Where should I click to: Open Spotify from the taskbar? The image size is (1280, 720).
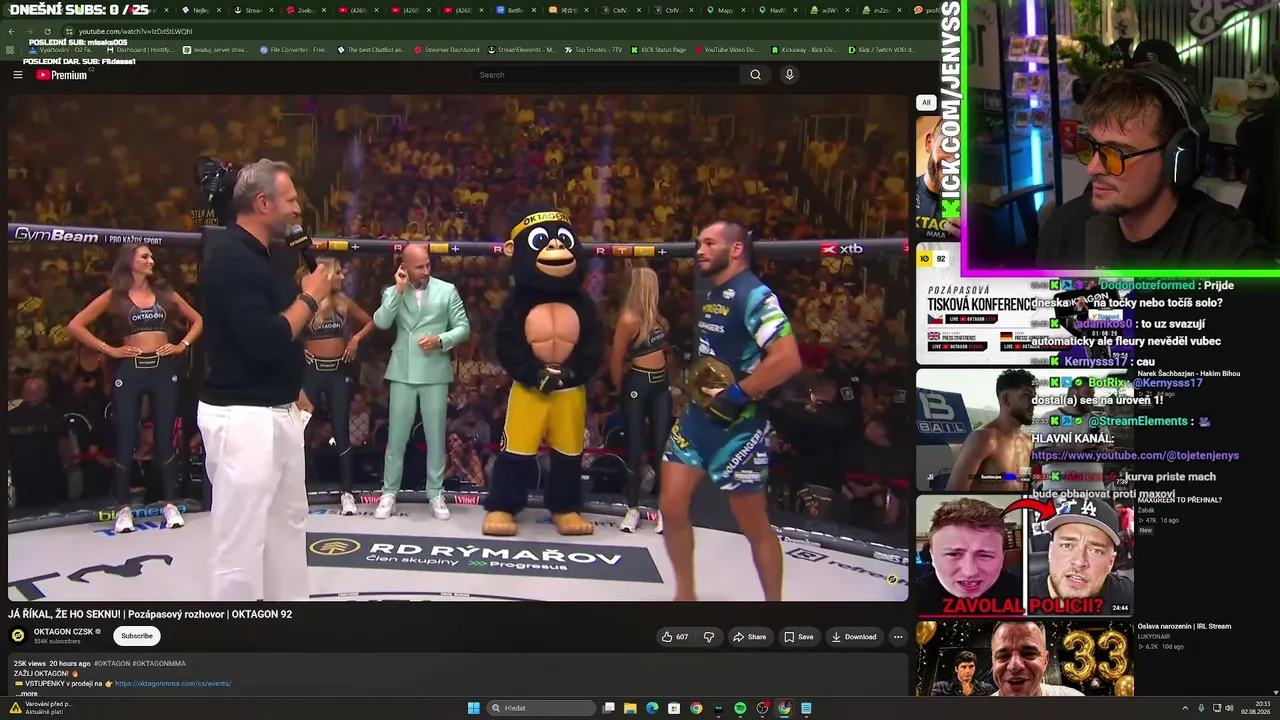click(x=740, y=708)
